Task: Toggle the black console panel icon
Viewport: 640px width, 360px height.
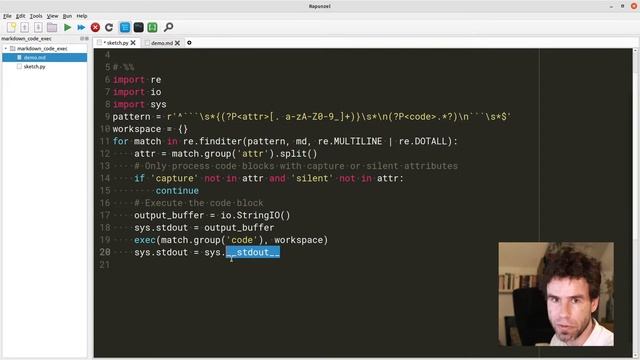Action: 139,27
